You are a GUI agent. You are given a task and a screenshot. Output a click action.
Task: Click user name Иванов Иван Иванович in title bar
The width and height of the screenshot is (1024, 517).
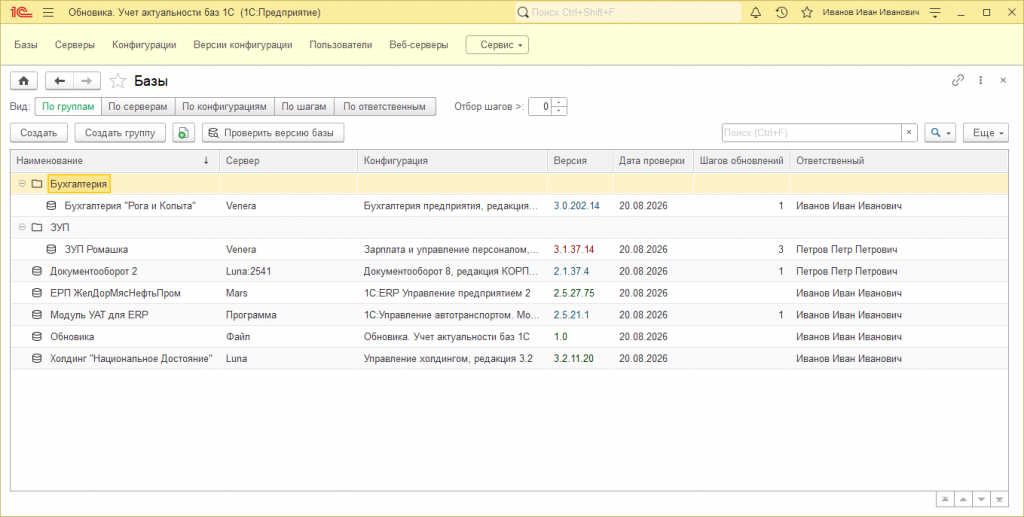pos(871,12)
